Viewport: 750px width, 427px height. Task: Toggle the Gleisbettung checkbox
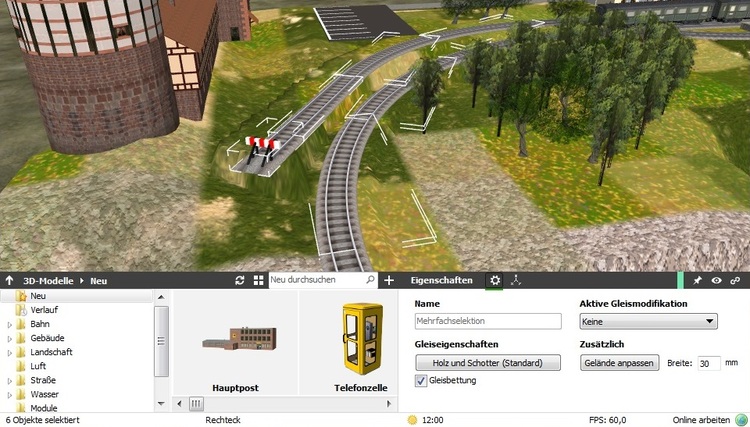click(420, 381)
